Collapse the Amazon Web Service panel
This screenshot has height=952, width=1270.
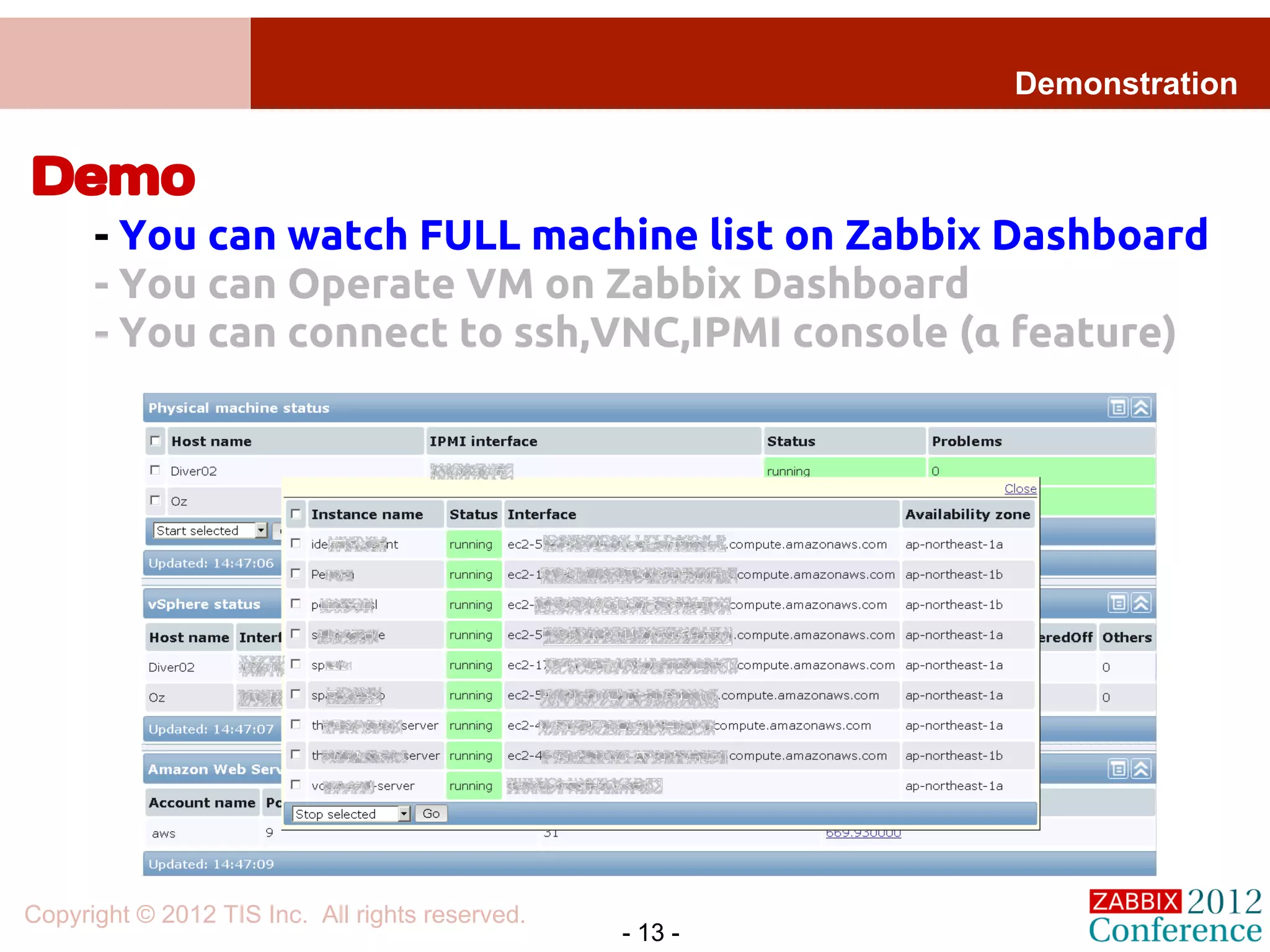pyautogui.click(x=1141, y=769)
